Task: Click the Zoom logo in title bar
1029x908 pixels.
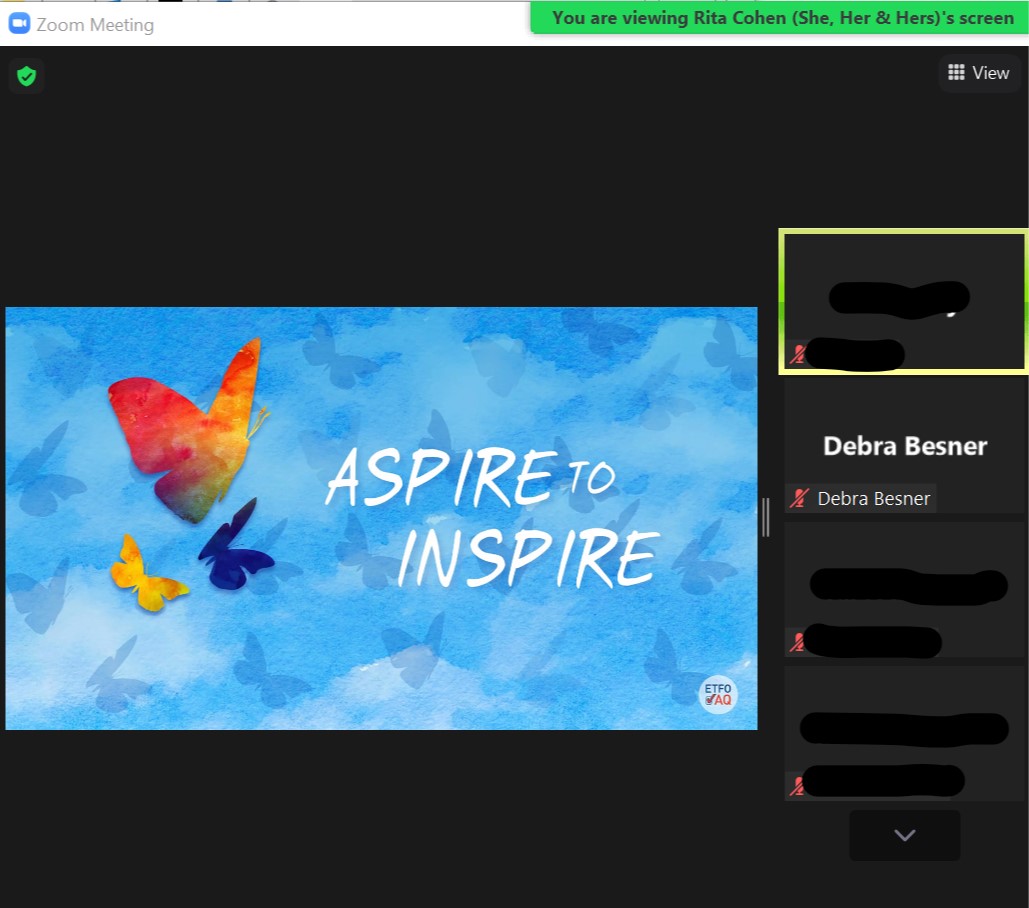Action: 19,24
